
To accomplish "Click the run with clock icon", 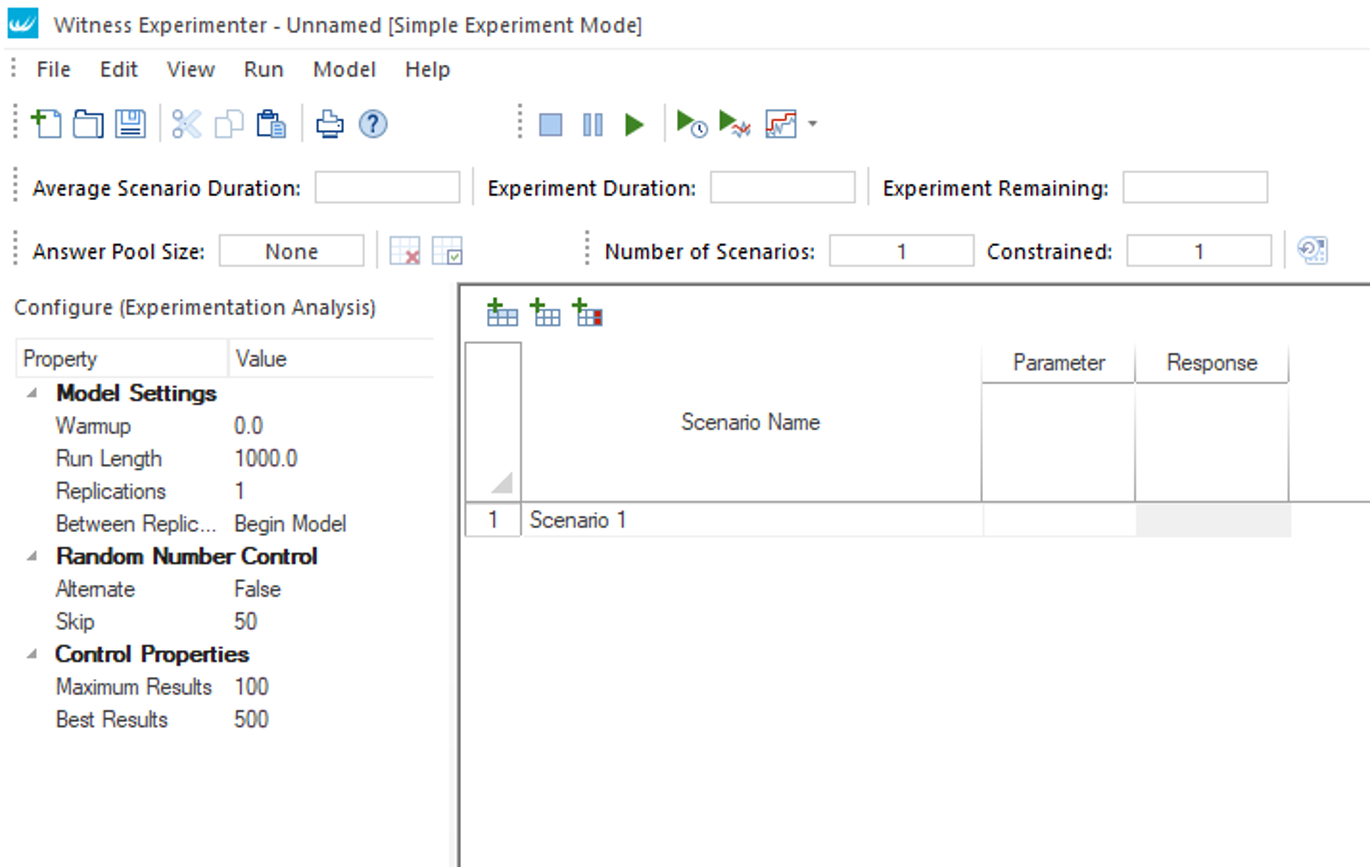I will point(691,124).
